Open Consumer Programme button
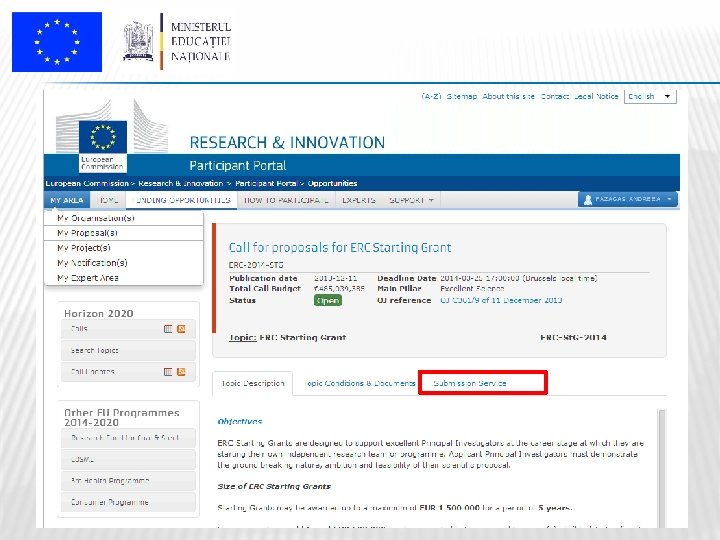720x540 pixels. point(128,502)
